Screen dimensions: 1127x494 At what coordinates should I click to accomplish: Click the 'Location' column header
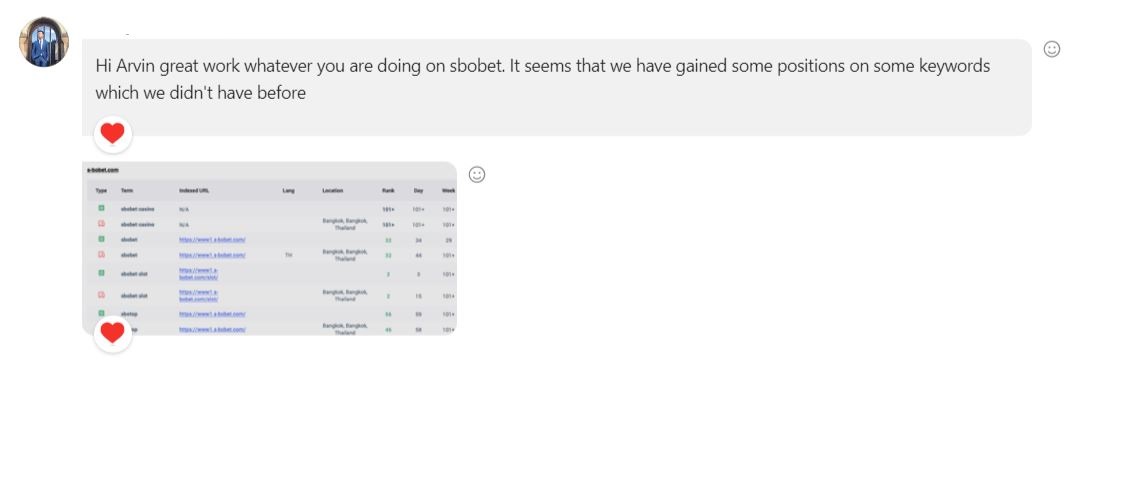[332, 190]
